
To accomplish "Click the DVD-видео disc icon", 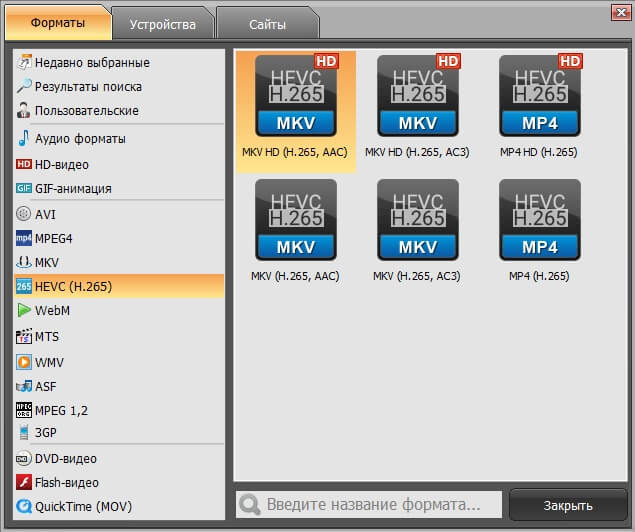I will (x=23, y=458).
